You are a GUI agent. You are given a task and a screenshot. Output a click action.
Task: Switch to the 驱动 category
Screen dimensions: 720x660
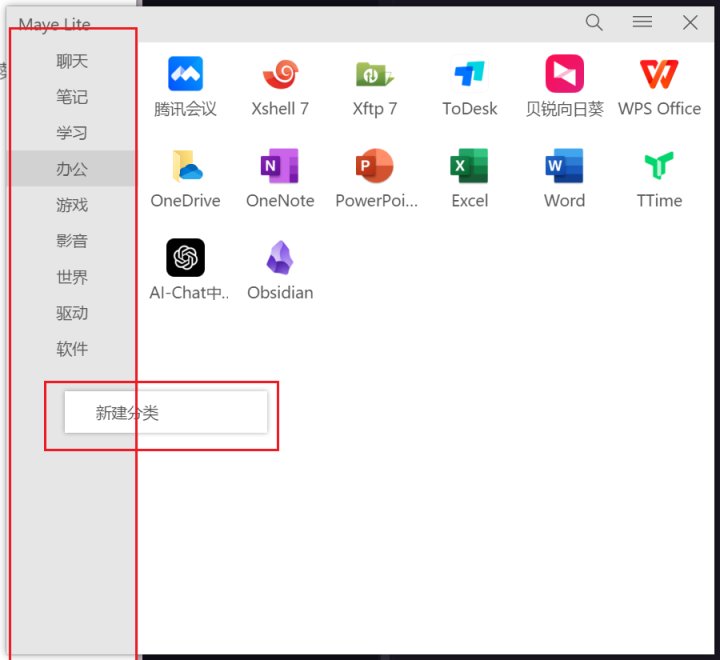(x=72, y=313)
